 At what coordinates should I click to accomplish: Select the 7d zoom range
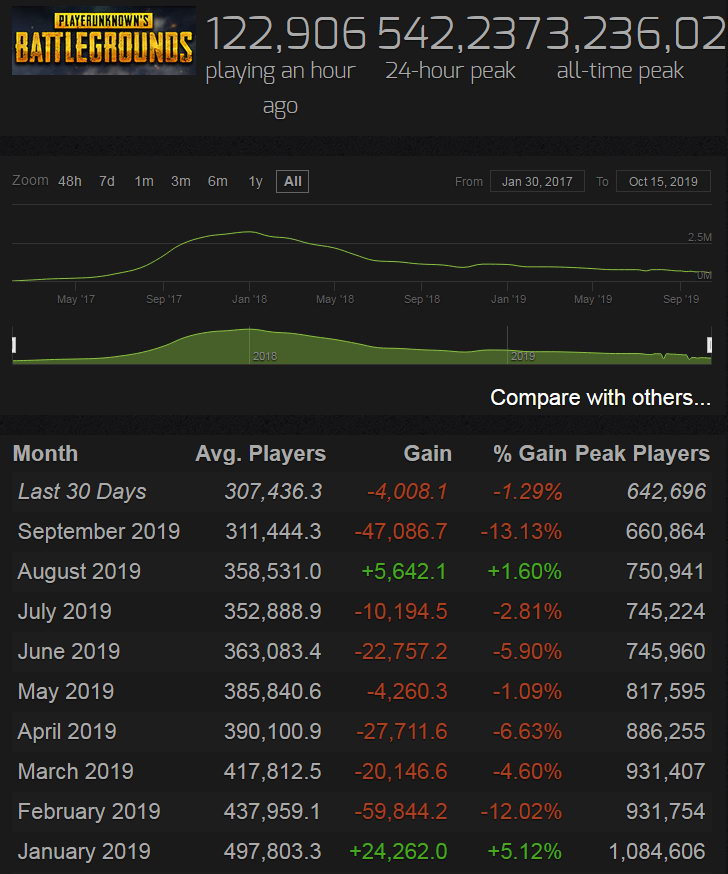[107, 181]
